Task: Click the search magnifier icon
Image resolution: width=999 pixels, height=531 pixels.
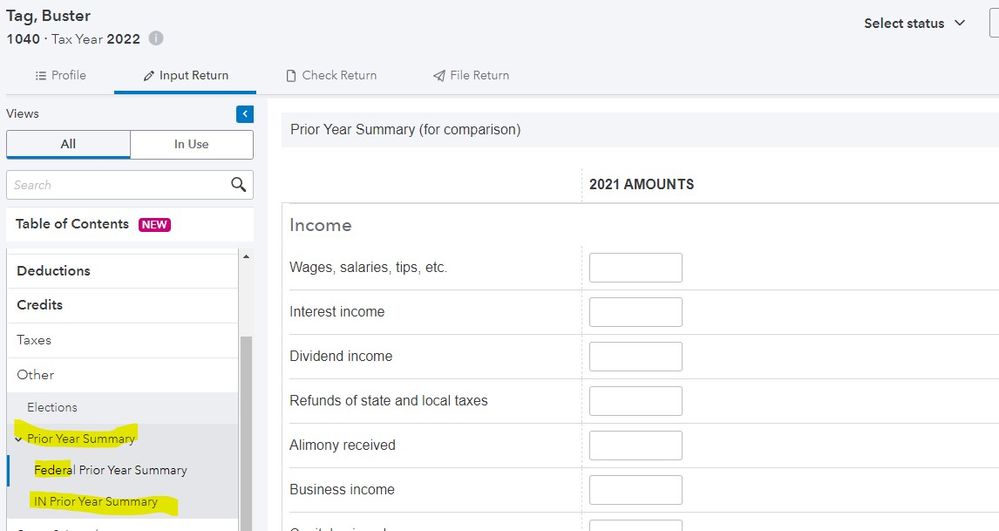Action: point(238,185)
